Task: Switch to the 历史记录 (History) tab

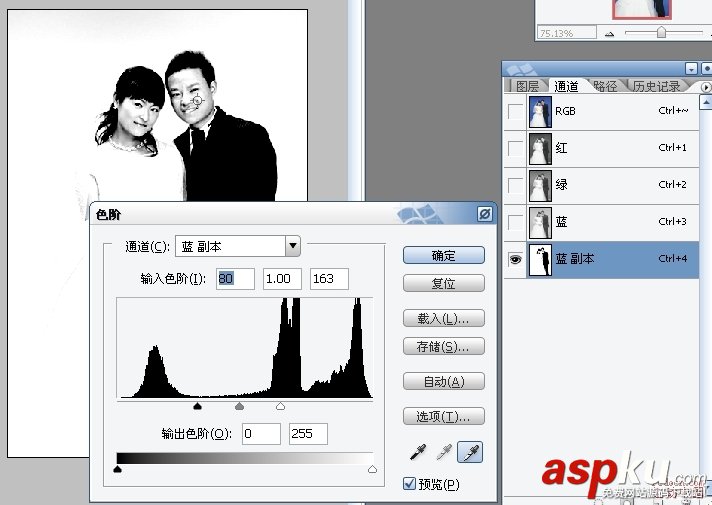Action: (x=657, y=86)
